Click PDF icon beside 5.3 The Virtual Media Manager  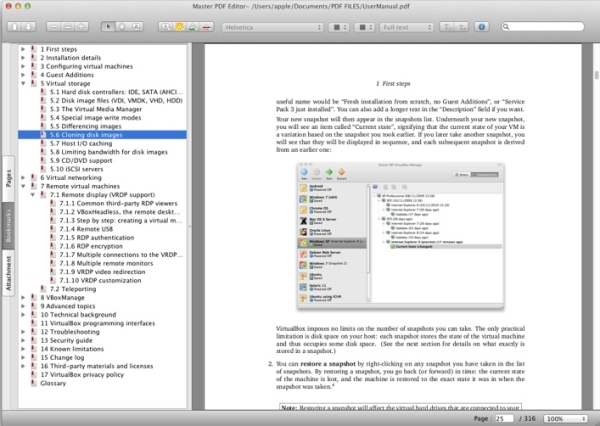(x=43, y=109)
